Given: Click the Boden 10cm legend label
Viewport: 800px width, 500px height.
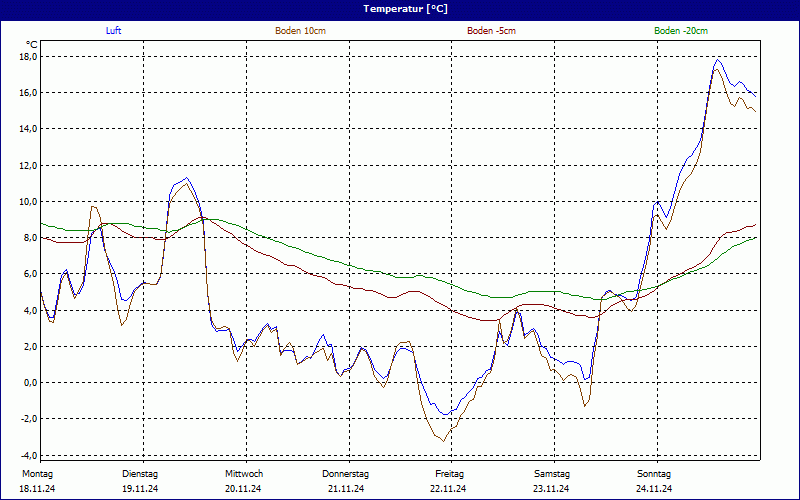Looking at the screenshot, I should 301,31.
